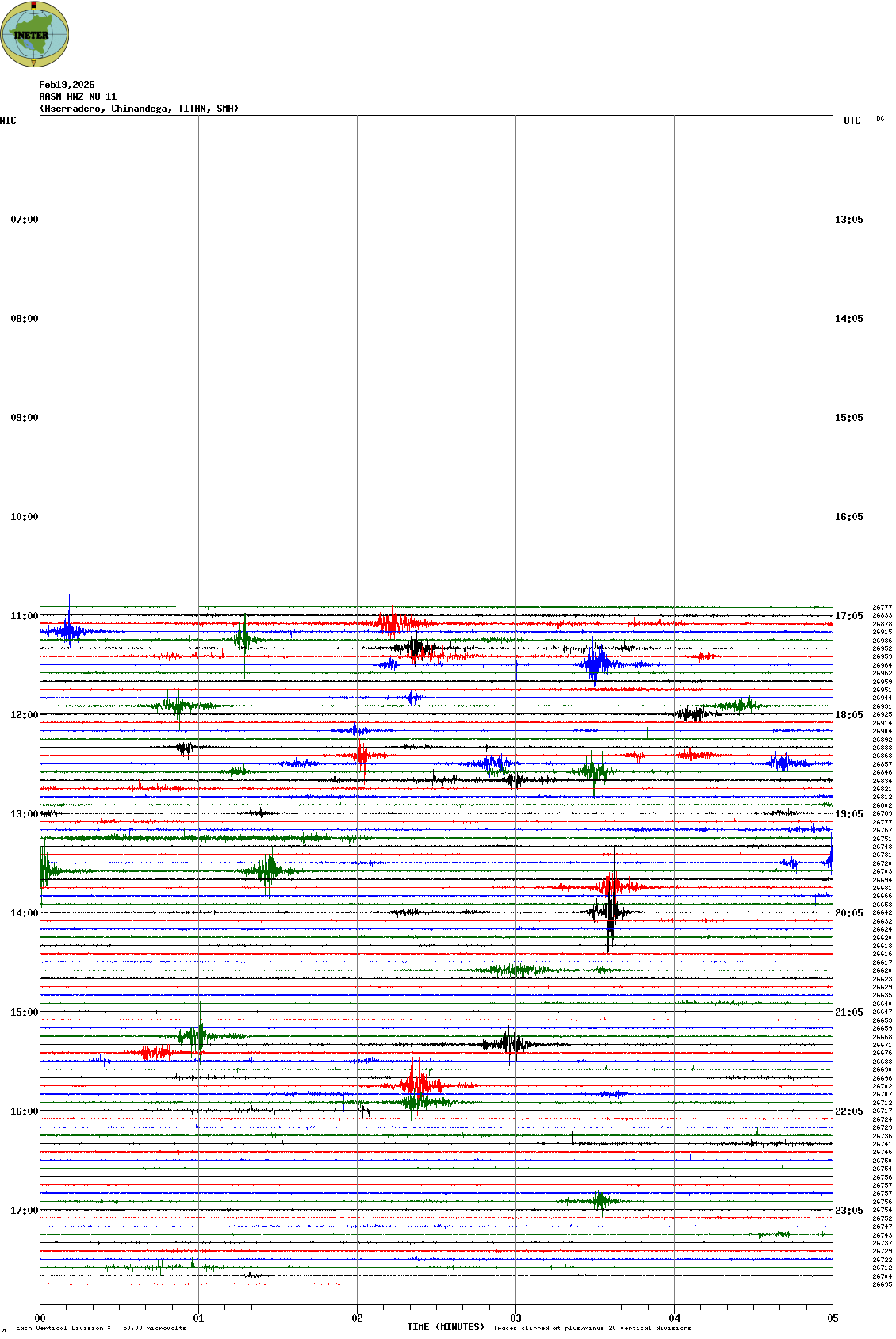Click the 18:05 UTC time label

point(848,715)
